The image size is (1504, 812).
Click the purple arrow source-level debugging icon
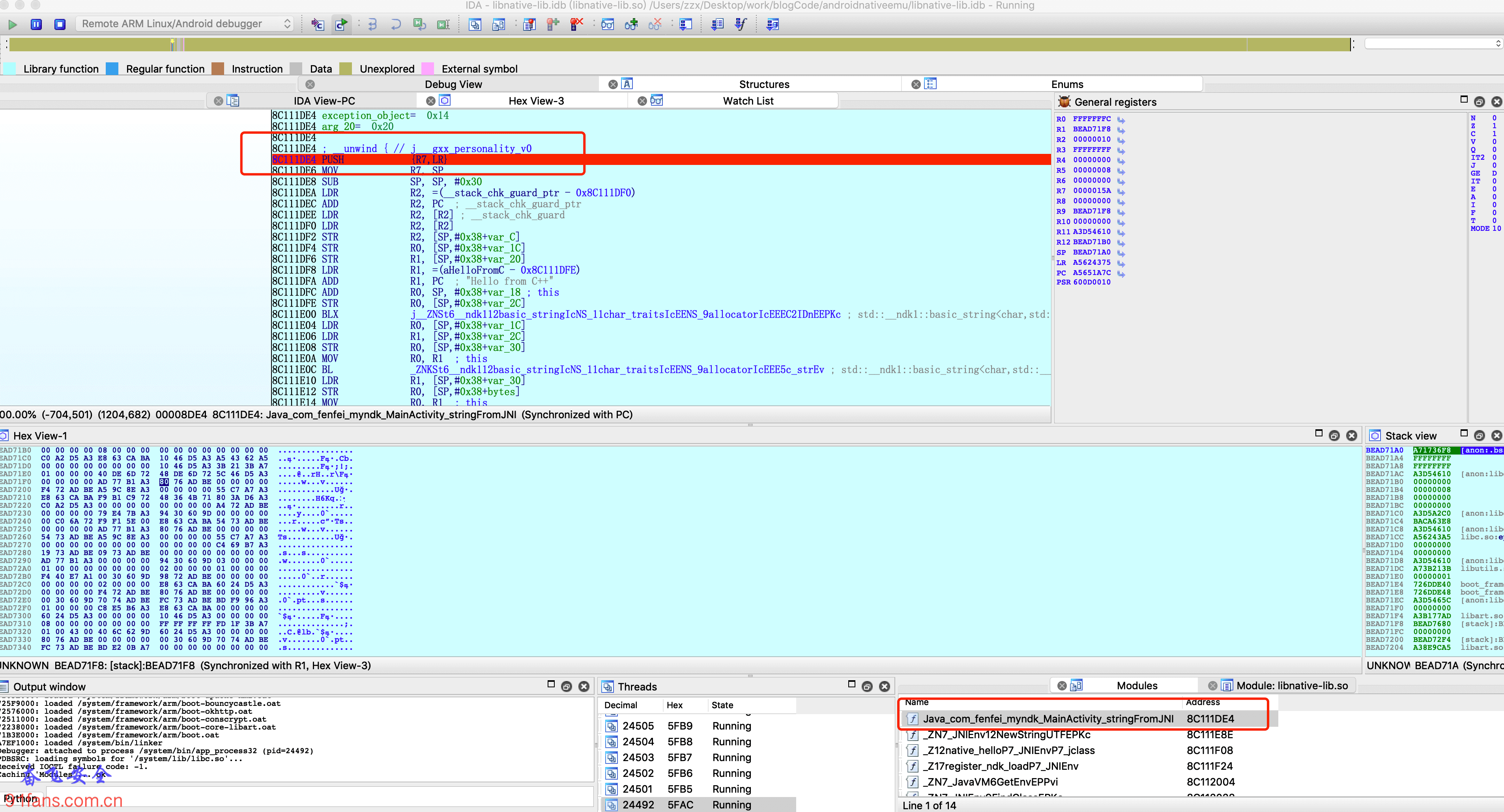pyautogui.click(x=318, y=24)
